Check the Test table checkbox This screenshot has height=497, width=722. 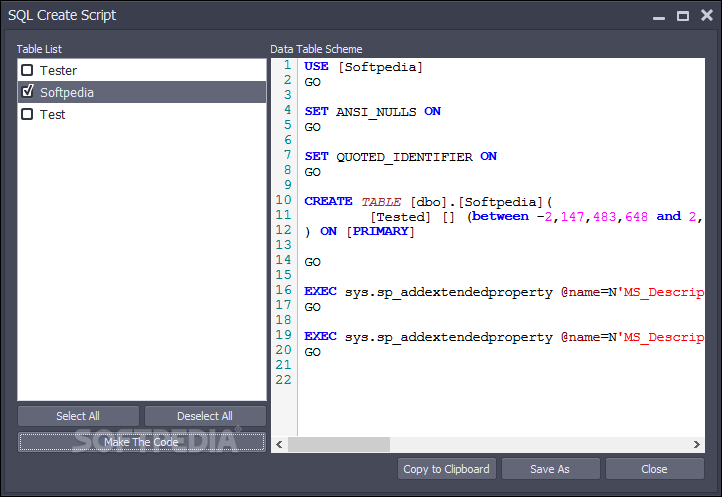27,114
